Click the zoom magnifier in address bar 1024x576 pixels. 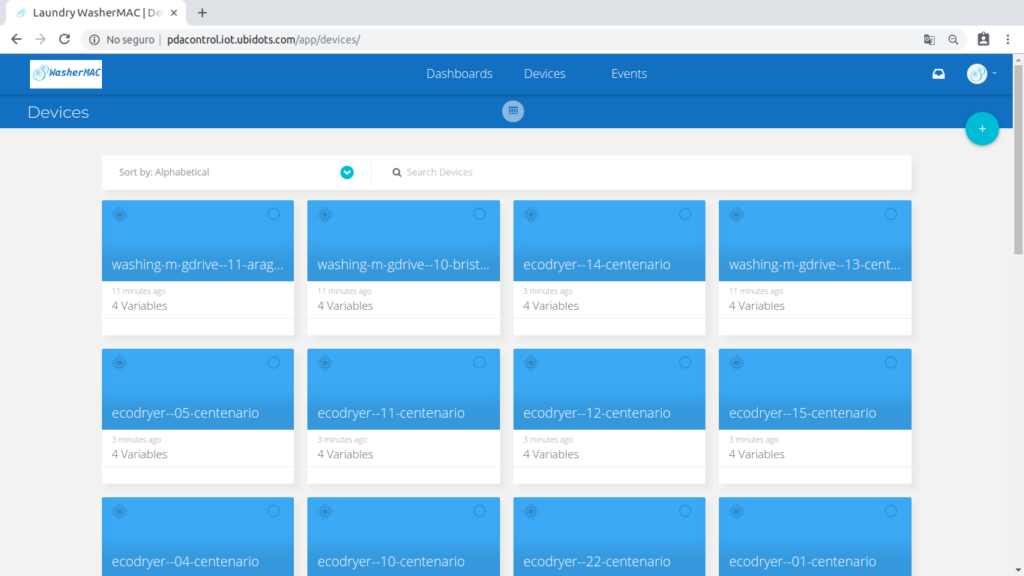click(953, 40)
